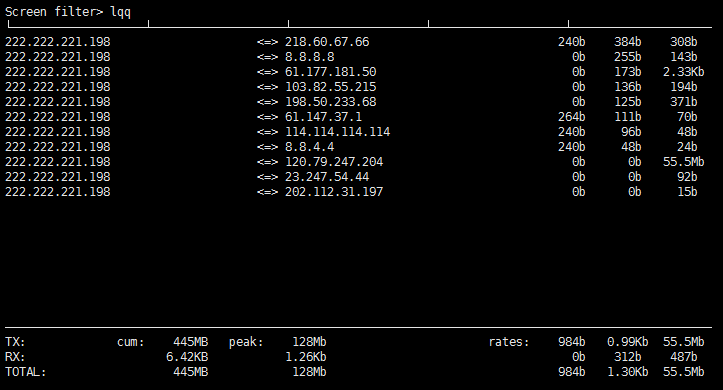Screen dimensions: 723x390
Task: Click the RX cumulative 6.42KB value
Action: [x=187, y=357]
